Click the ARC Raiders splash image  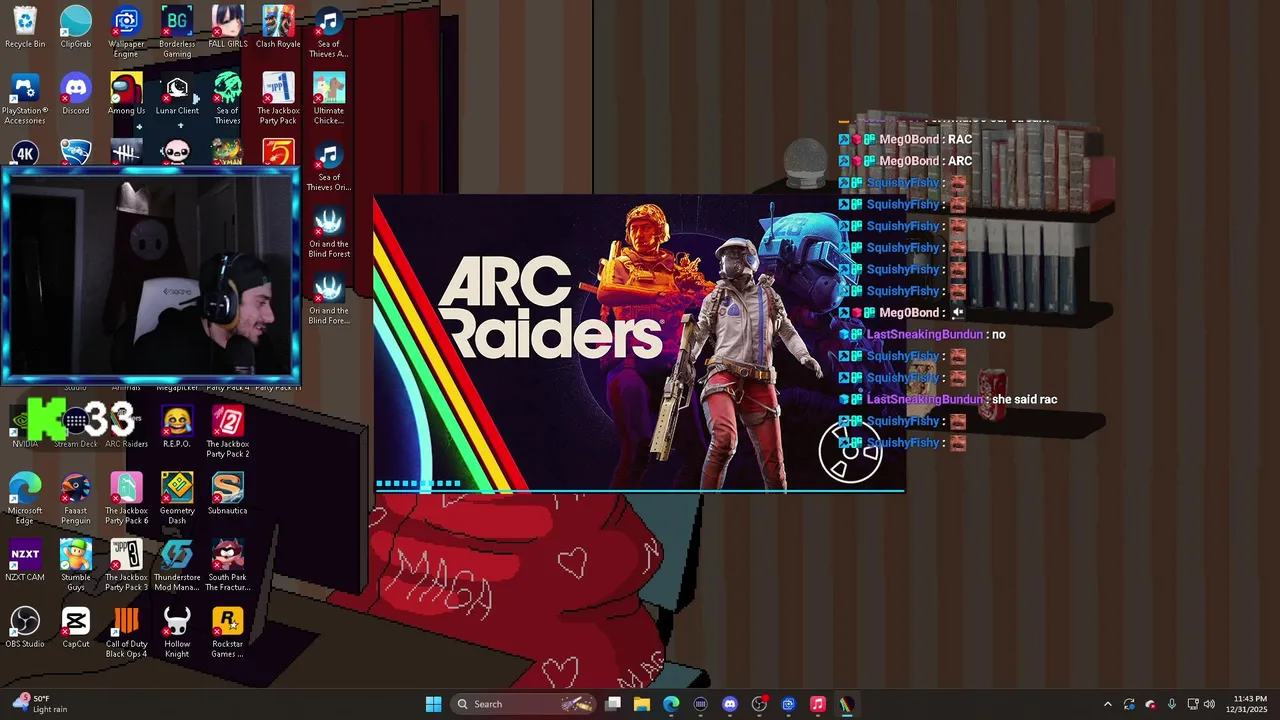tap(639, 344)
